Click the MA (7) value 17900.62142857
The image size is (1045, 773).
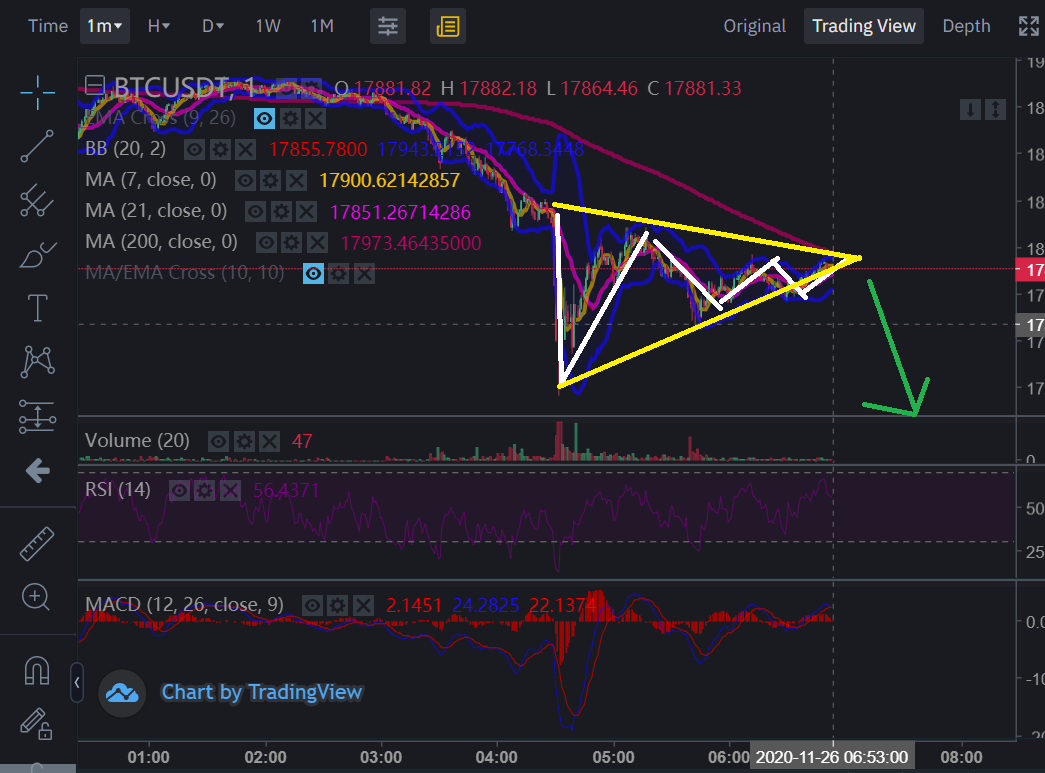(x=390, y=180)
